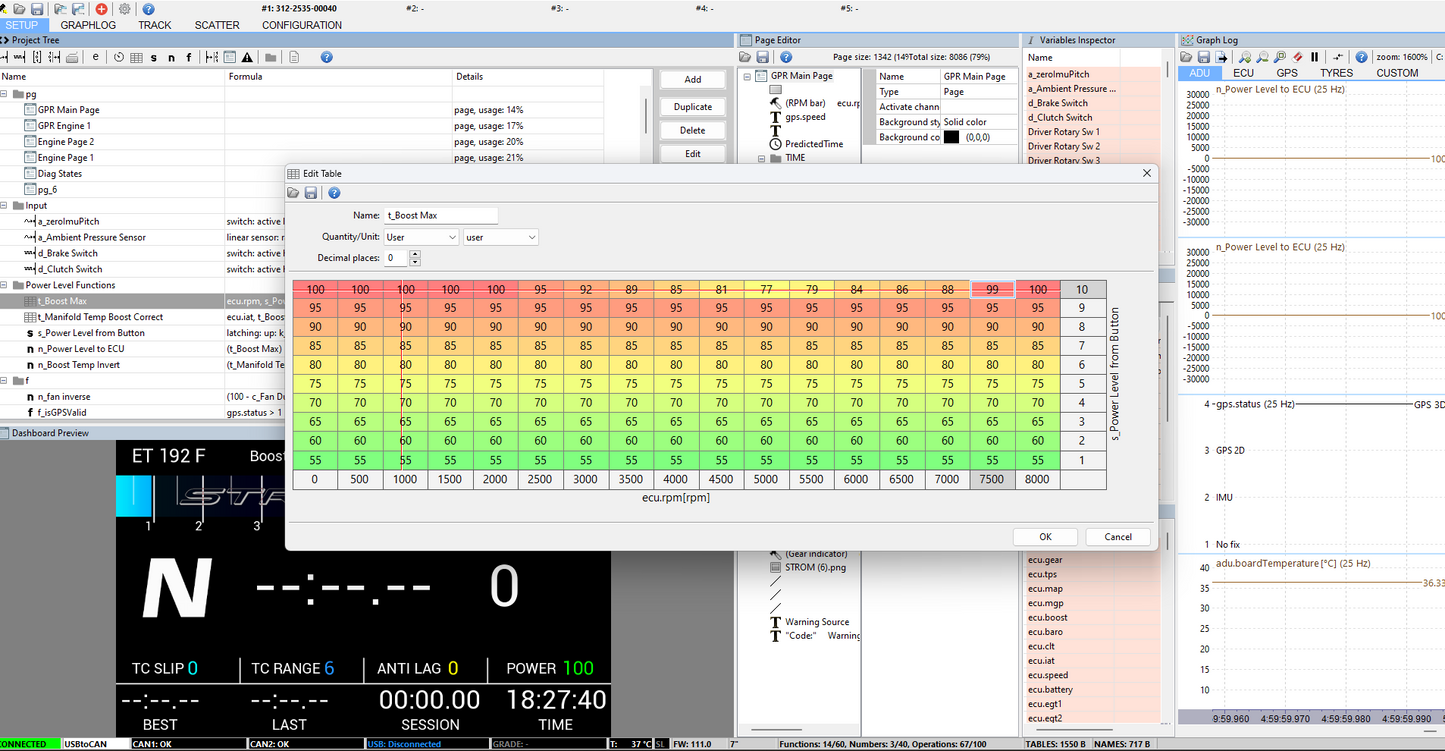
Task: Click the red plus add icon
Action: coord(101,9)
